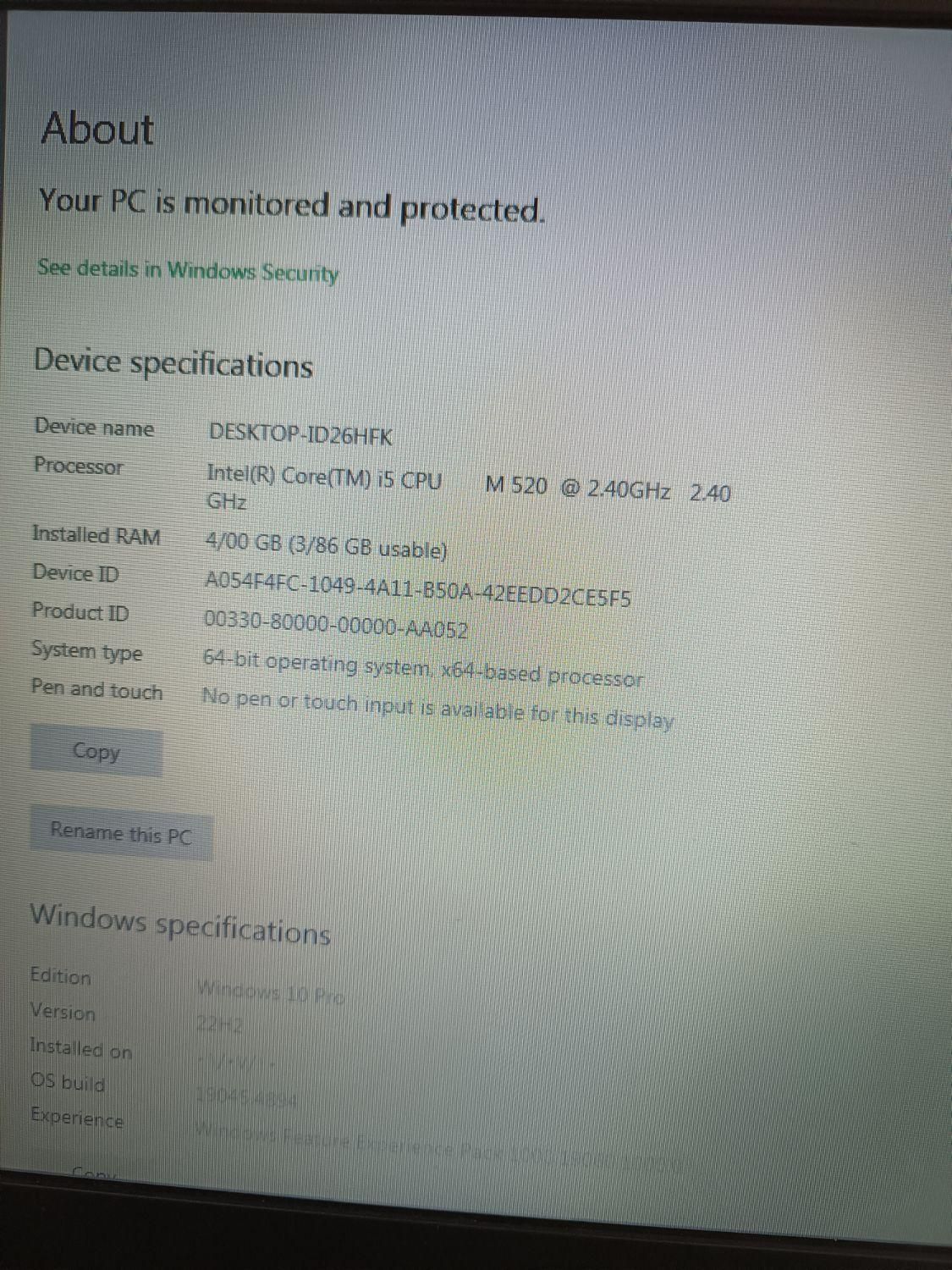The image size is (952, 1270).
Task: Select Product ID 00330-80000-00000-AA052
Action: coord(336,625)
